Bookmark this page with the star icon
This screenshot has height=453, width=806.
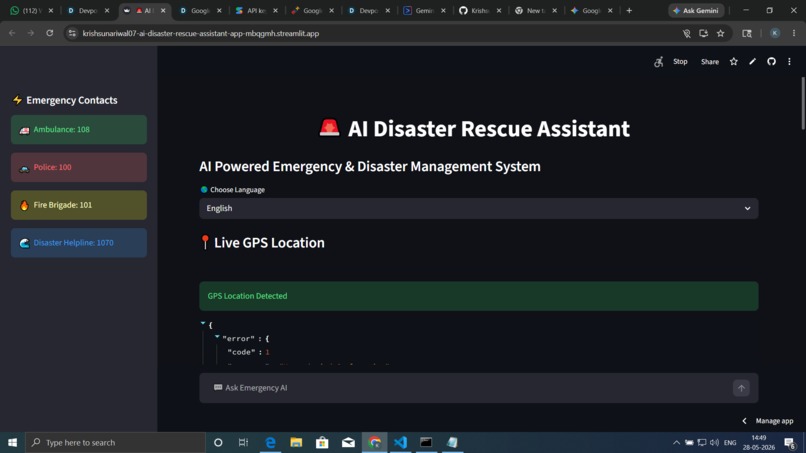(x=721, y=33)
